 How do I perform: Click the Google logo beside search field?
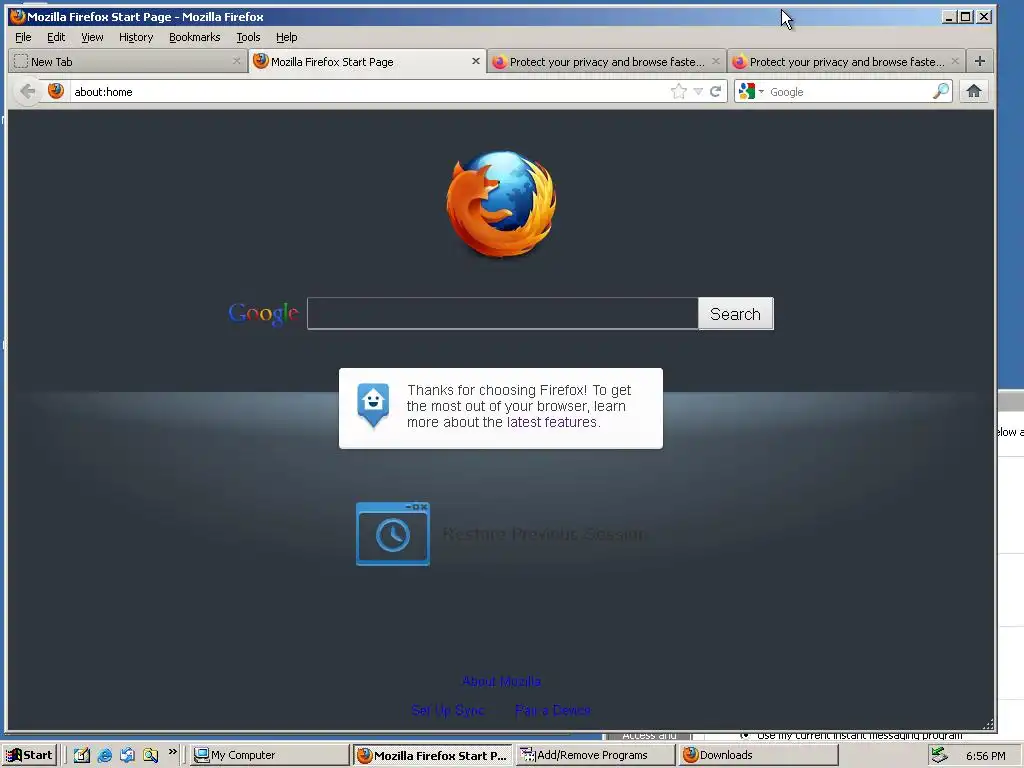click(264, 314)
